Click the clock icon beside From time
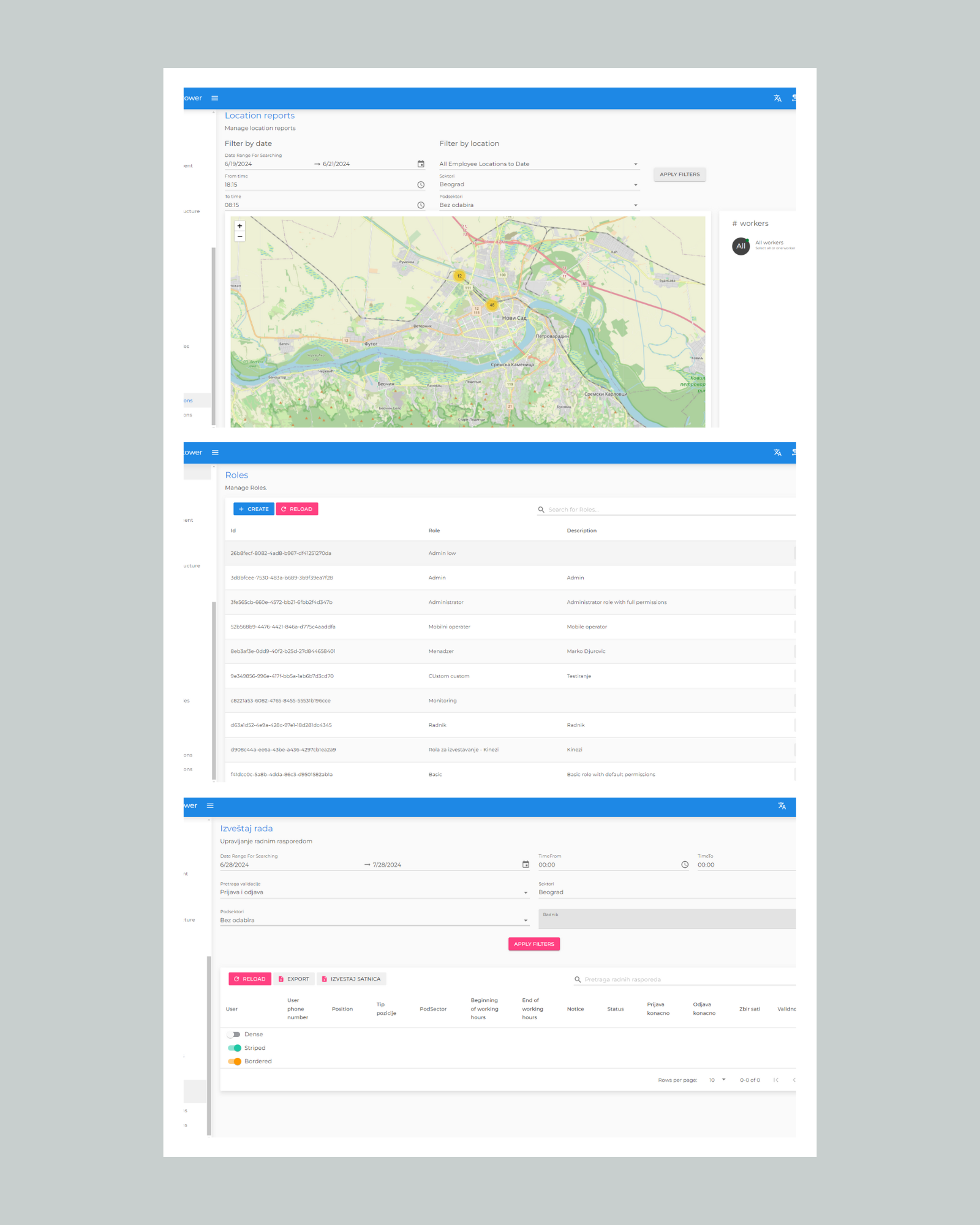The width and height of the screenshot is (980, 1225). click(x=421, y=185)
